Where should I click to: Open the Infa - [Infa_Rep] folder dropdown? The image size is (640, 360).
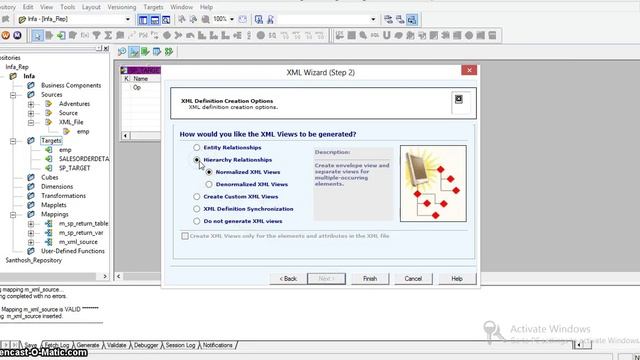pyautogui.click(x=127, y=19)
